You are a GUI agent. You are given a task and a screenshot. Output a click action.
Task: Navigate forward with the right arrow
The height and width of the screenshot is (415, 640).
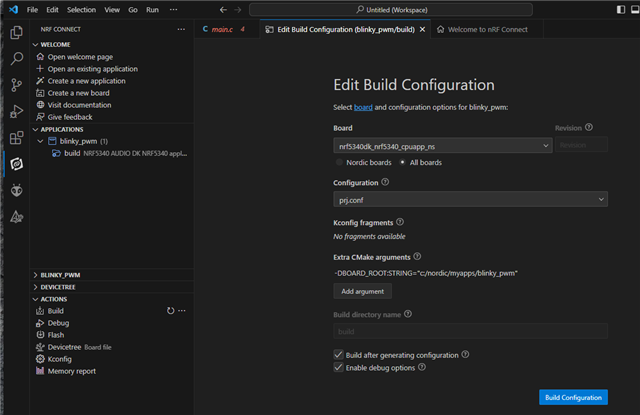coord(238,10)
